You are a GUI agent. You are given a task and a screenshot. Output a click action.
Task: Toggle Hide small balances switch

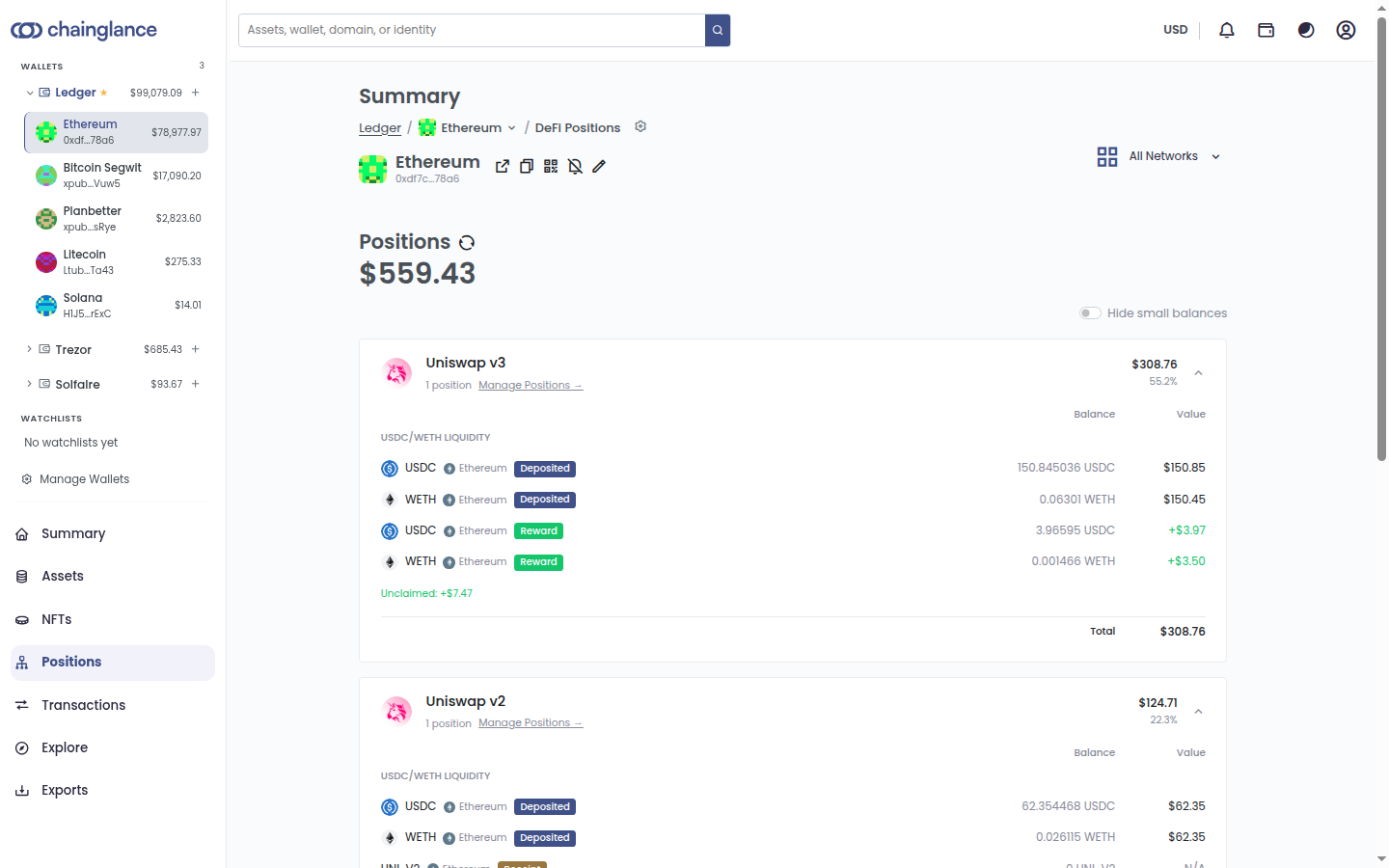point(1090,313)
